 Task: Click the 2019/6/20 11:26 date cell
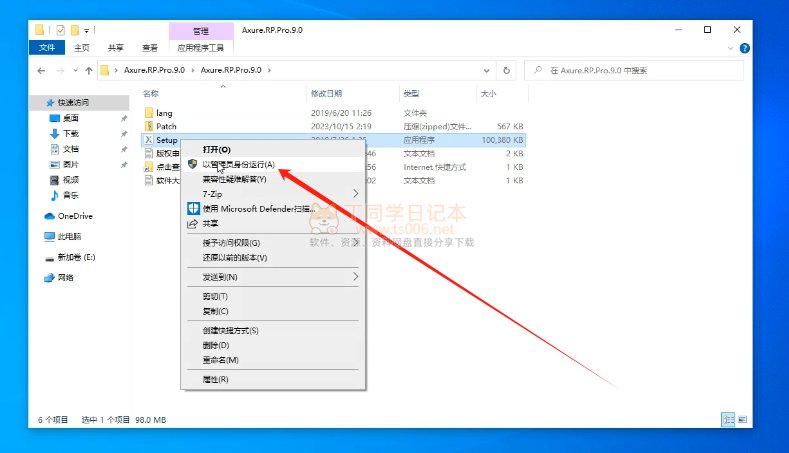tap(341, 113)
